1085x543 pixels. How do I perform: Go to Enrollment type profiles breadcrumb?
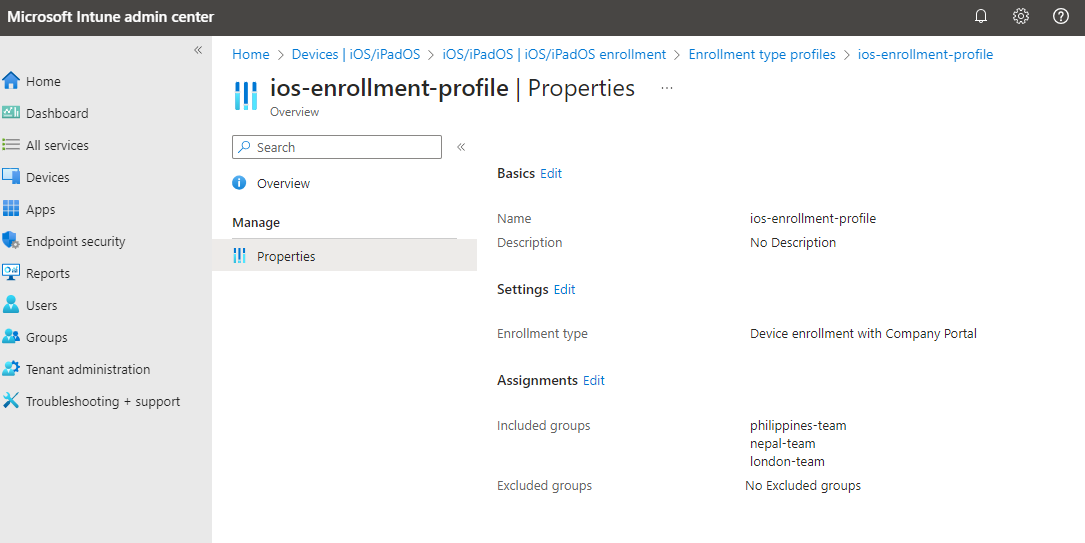[x=762, y=55]
